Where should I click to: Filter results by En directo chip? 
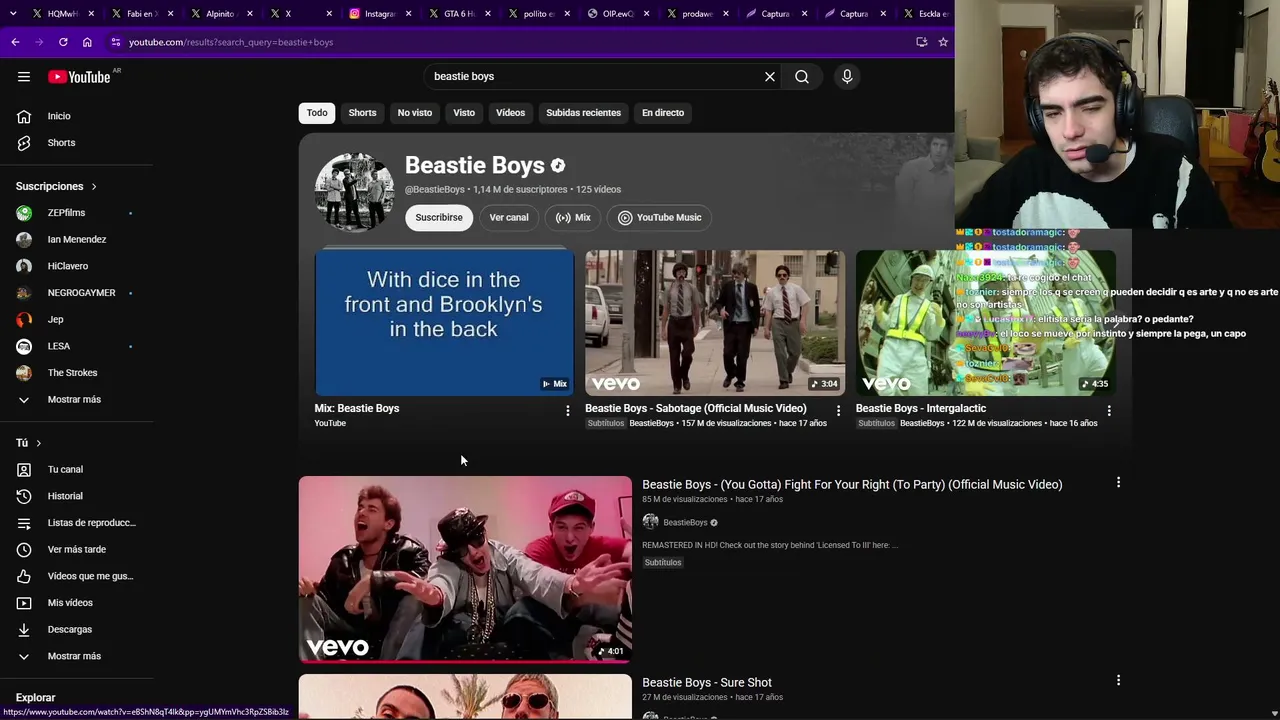(663, 113)
